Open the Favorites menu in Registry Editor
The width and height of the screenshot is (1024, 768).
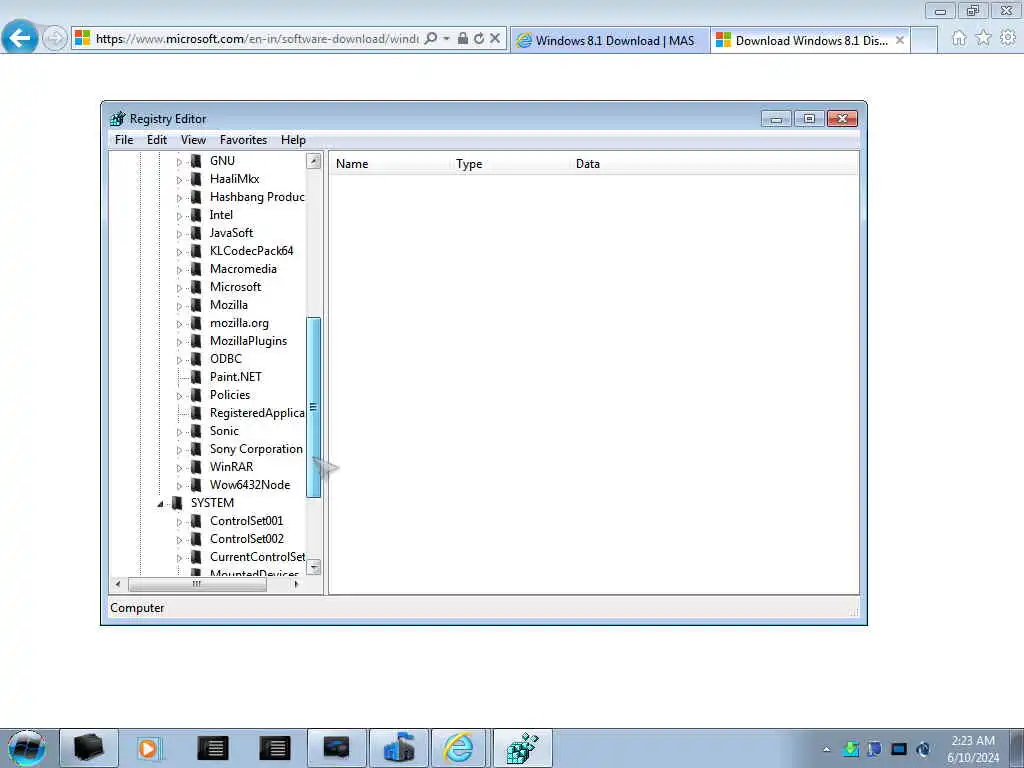(x=243, y=140)
